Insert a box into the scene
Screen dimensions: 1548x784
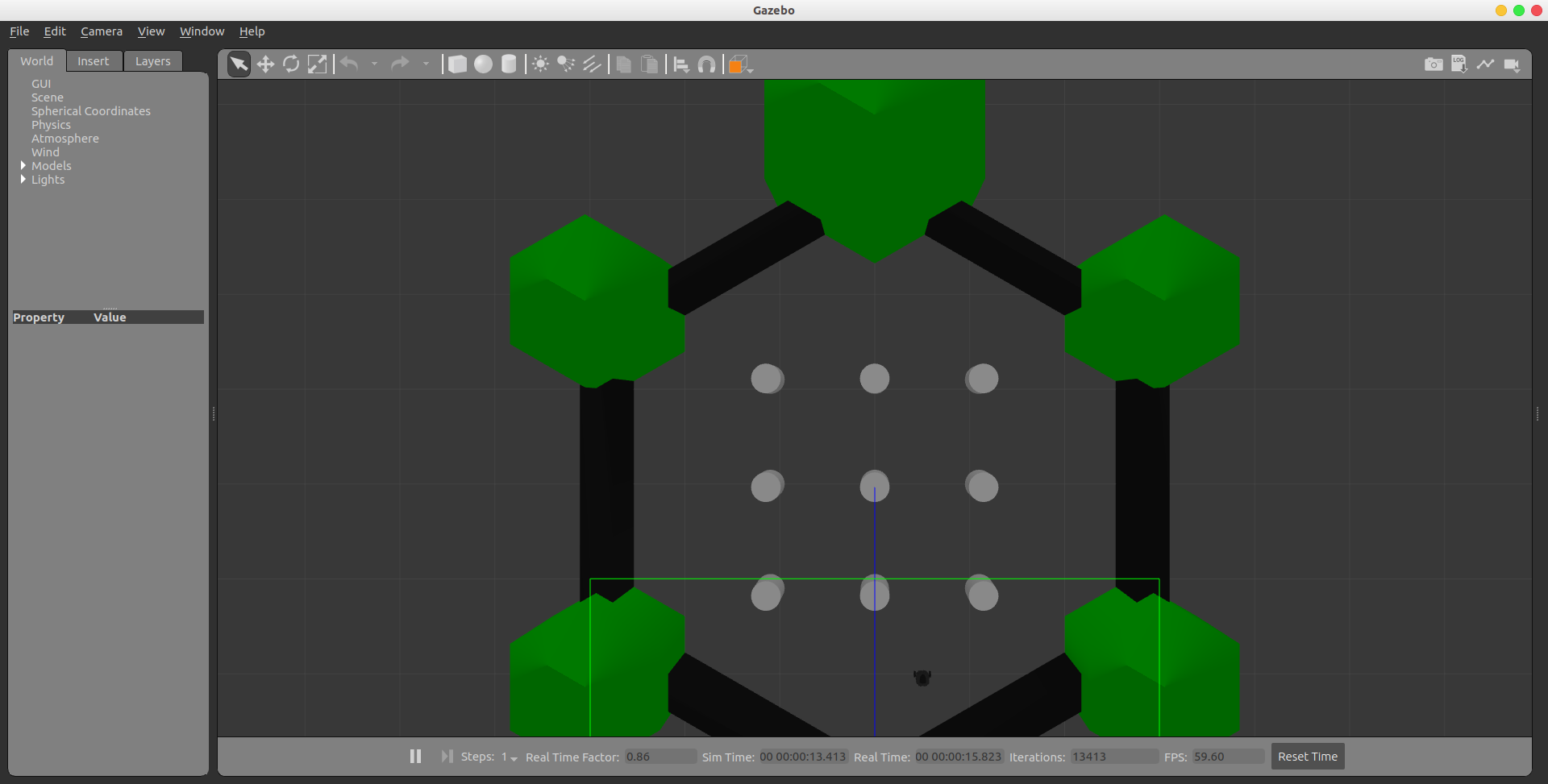457,64
